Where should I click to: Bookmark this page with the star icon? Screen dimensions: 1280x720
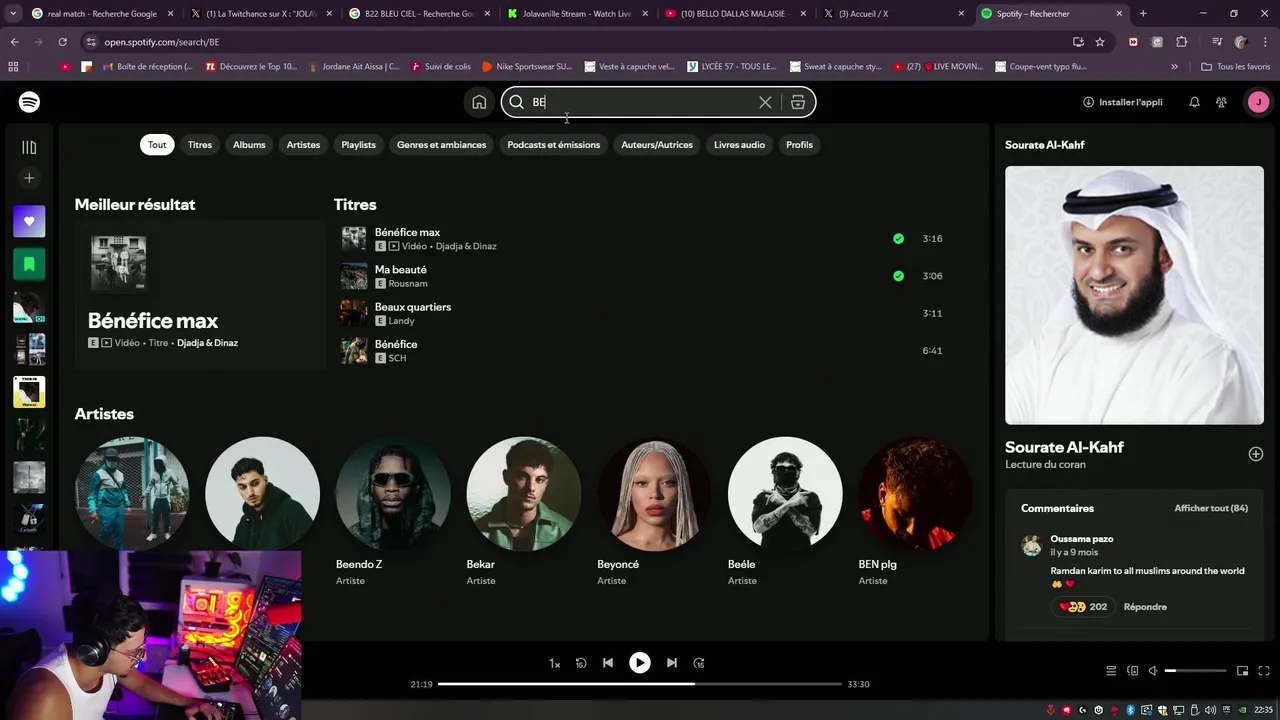pyautogui.click(x=1100, y=42)
